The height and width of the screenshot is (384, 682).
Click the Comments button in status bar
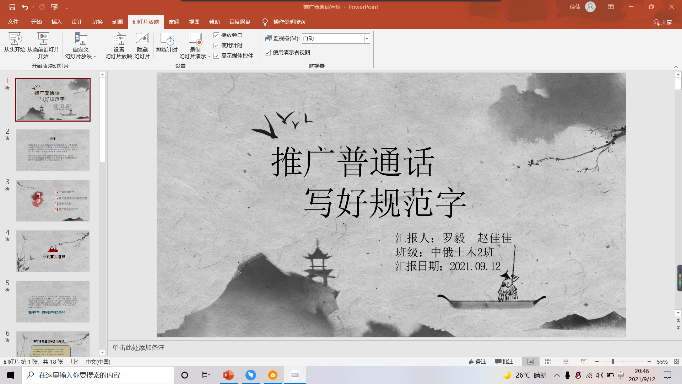[x=504, y=361]
